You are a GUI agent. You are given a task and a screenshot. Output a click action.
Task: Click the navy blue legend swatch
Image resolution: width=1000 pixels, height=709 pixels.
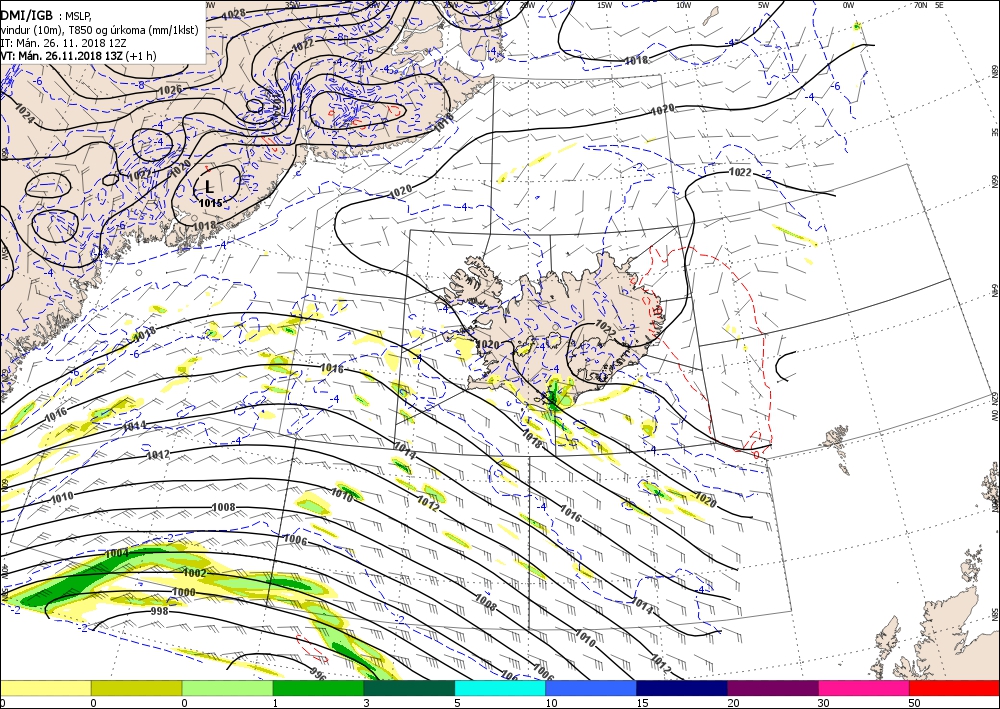coord(682,688)
